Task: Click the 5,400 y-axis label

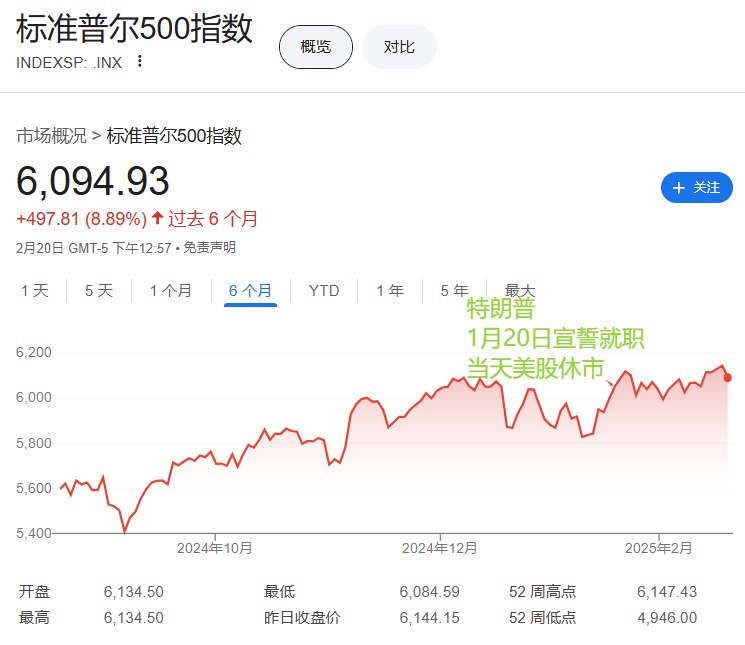Action: pyautogui.click(x=34, y=533)
